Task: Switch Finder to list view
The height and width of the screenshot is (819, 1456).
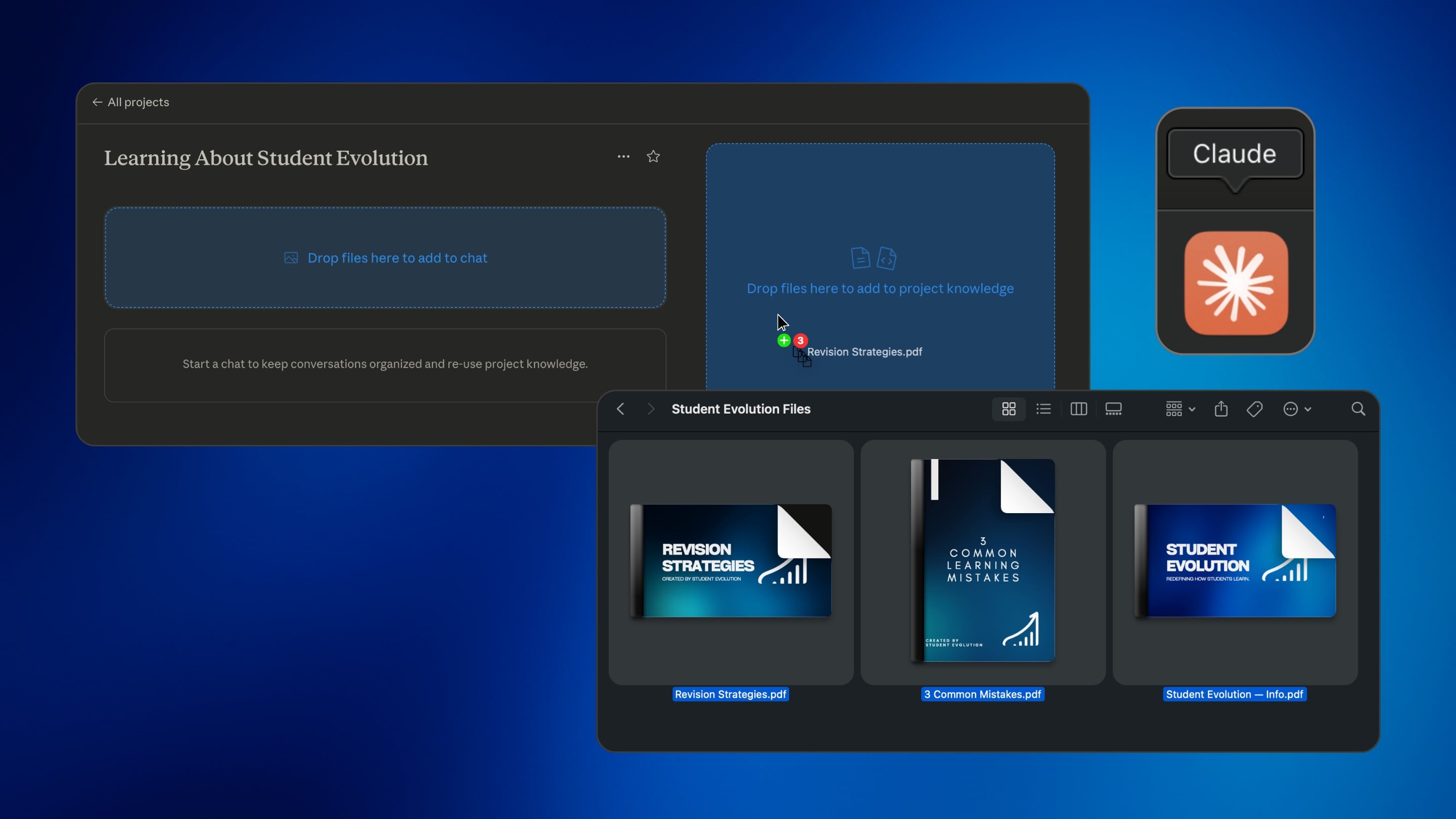Action: point(1043,408)
